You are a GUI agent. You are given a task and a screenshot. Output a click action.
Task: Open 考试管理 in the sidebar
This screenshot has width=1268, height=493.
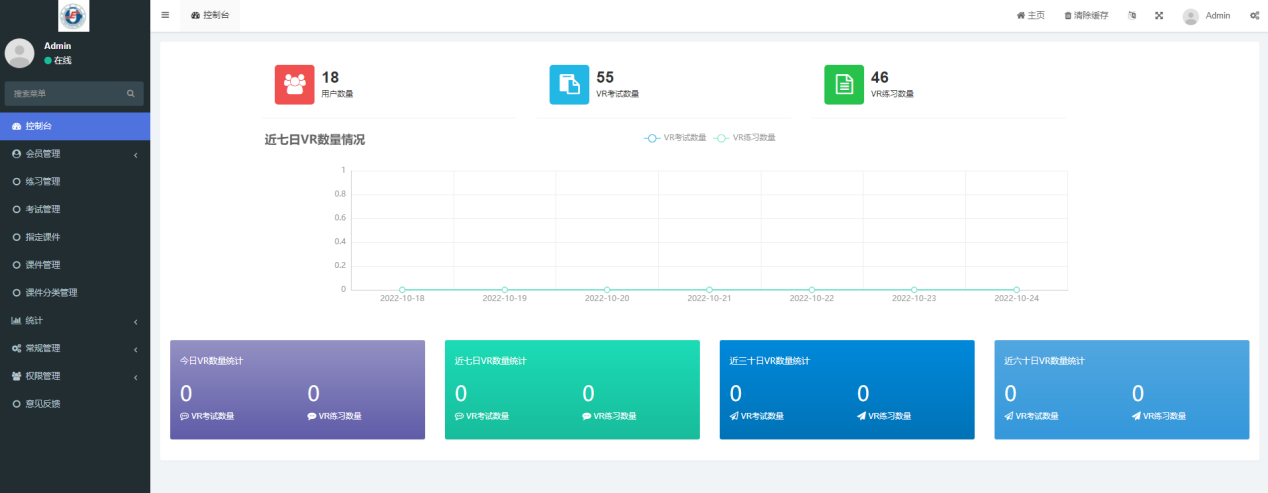point(43,210)
